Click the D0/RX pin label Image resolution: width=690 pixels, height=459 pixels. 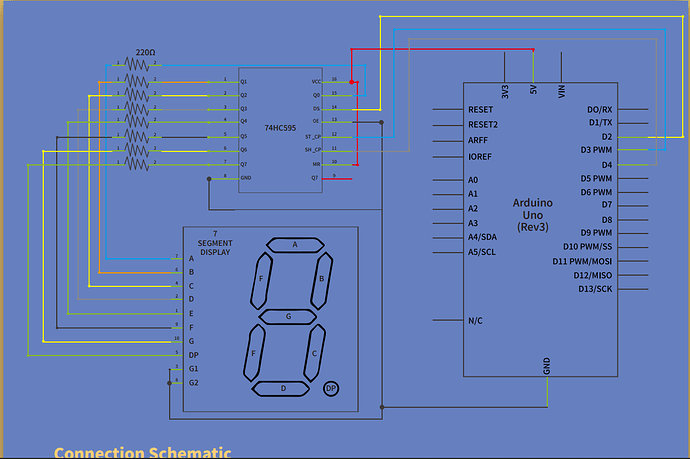599,110
